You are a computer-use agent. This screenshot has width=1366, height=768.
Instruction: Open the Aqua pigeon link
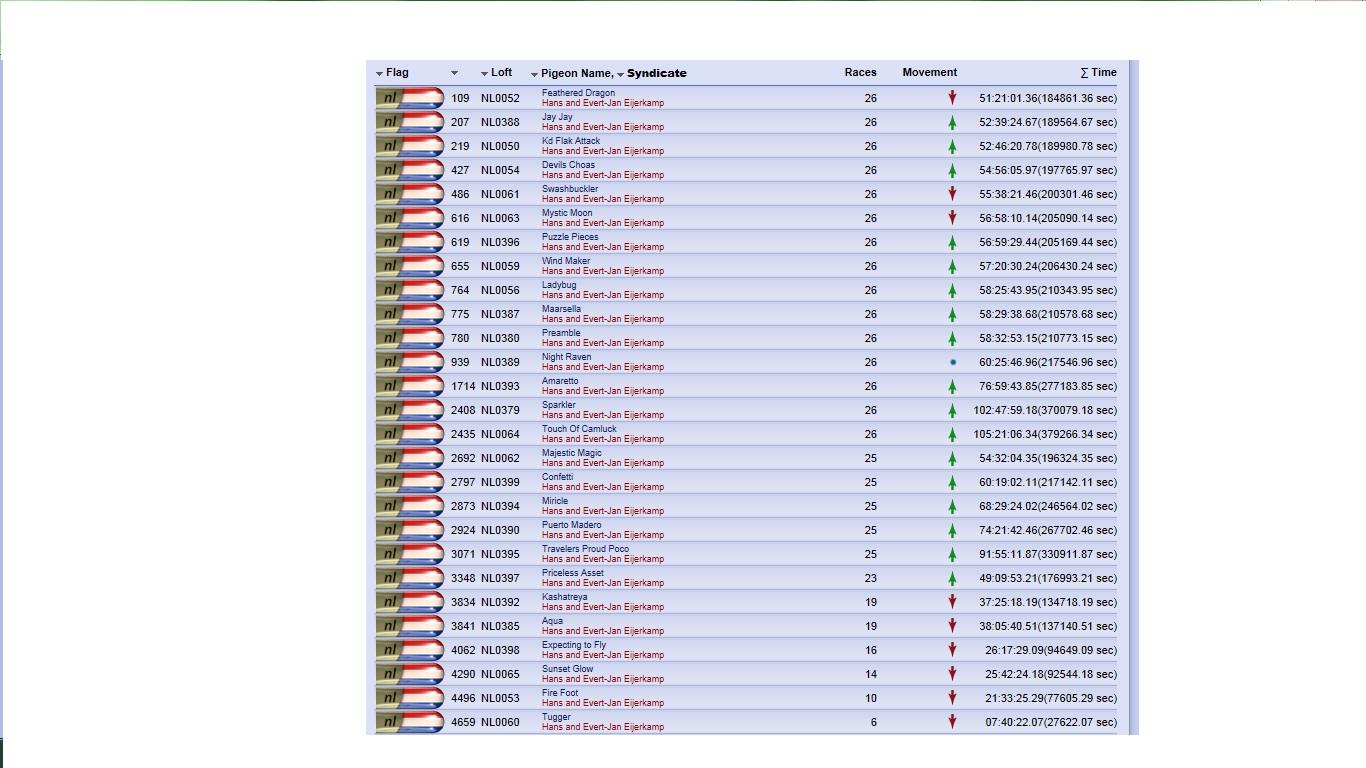coord(552,621)
